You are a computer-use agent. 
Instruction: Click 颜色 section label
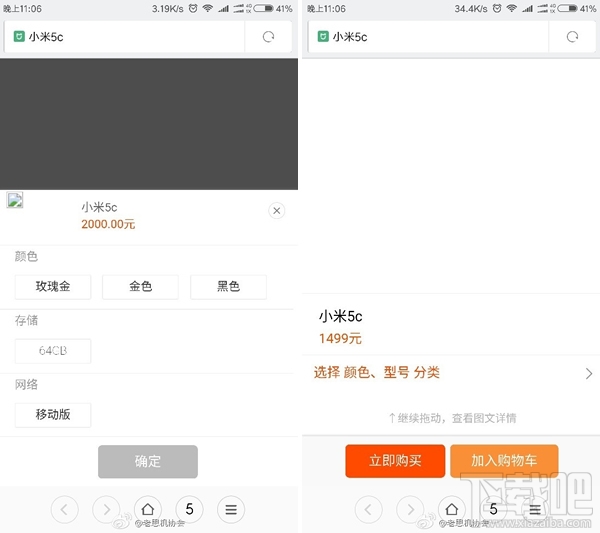[26, 256]
